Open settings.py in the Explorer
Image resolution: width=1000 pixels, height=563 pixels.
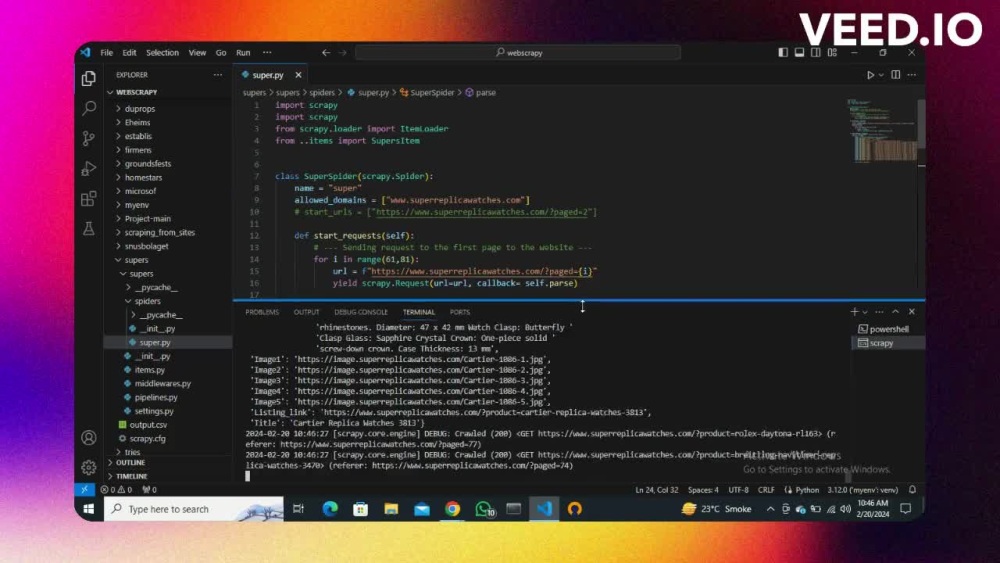(x=154, y=411)
